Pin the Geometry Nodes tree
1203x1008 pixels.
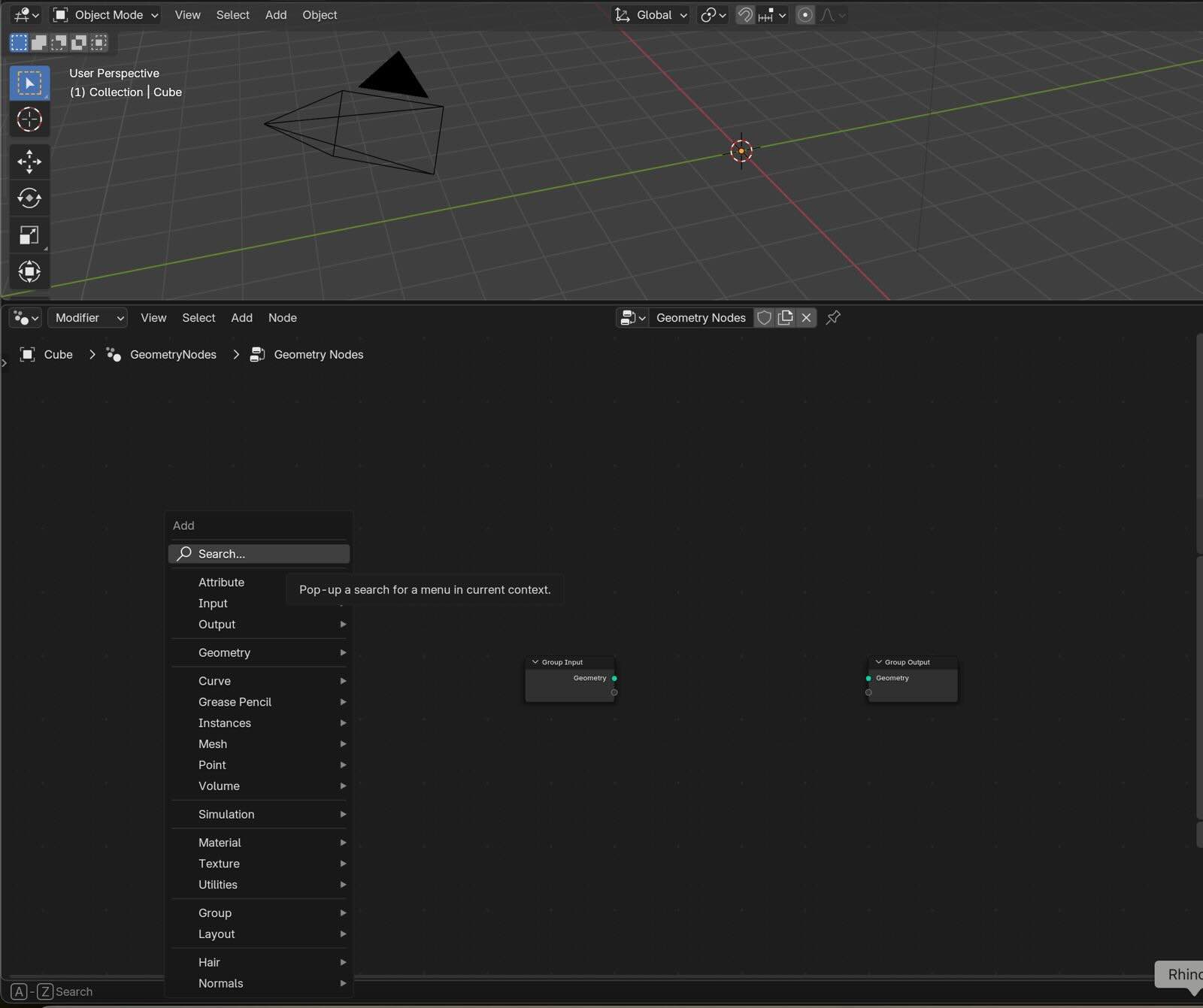833,318
